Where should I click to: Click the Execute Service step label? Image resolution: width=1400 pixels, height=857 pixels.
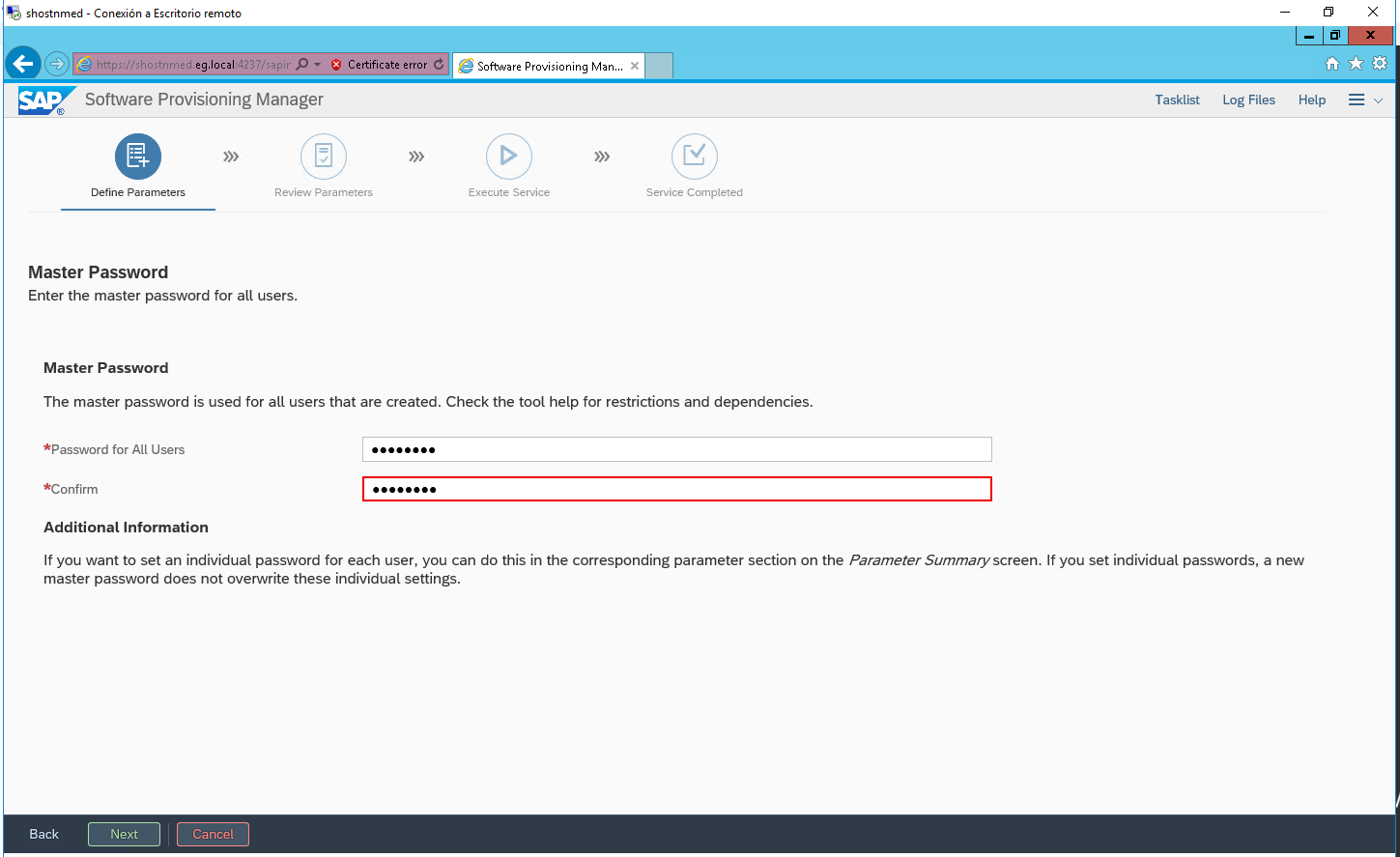pos(509,192)
